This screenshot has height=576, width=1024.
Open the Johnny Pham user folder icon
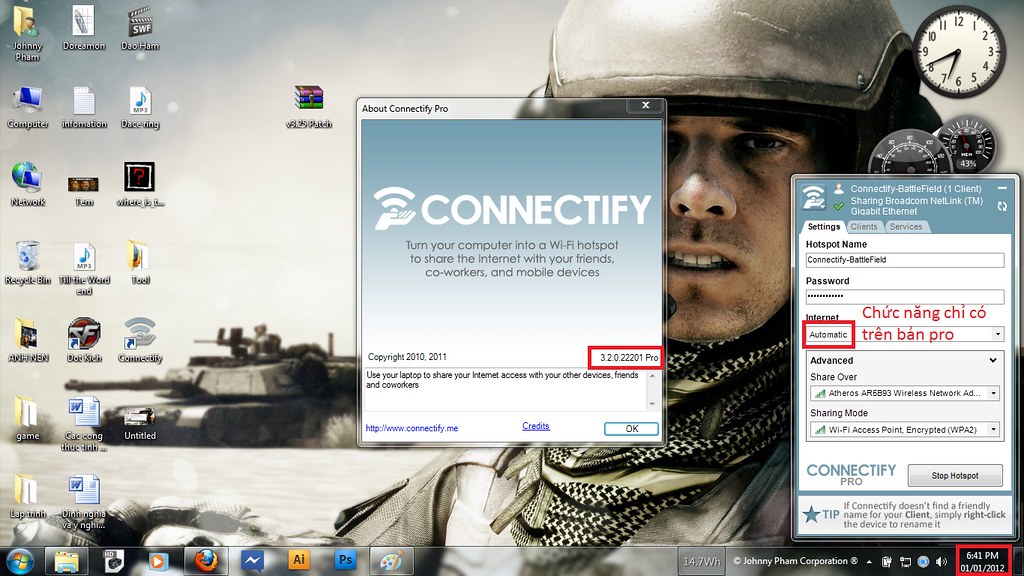[26, 33]
